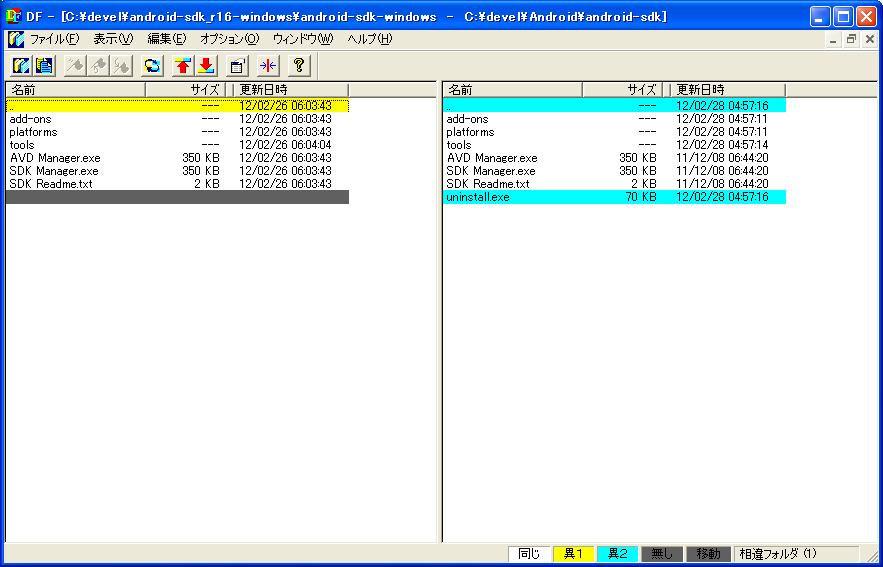Select uninstall.exe in right pane
The image size is (883, 567).
[614, 197]
